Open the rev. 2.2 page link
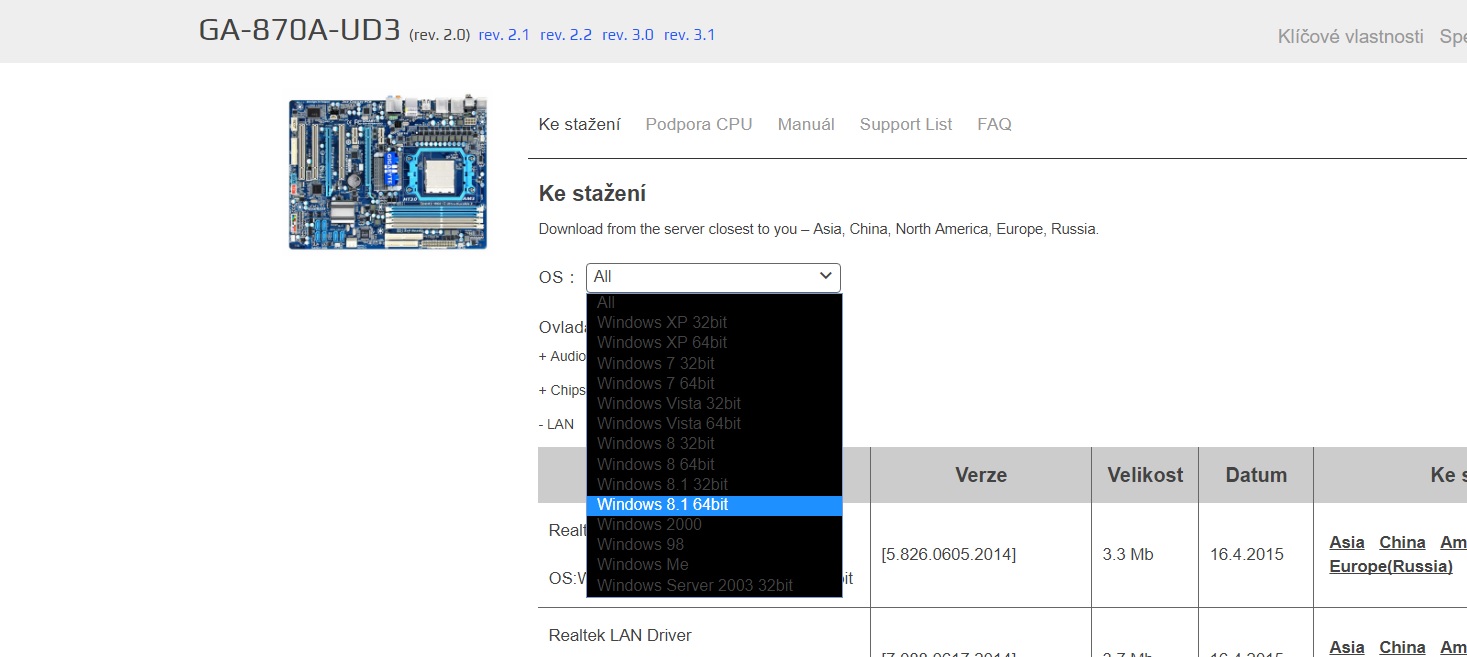This screenshot has width=1467, height=657. (x=566, y=35)
